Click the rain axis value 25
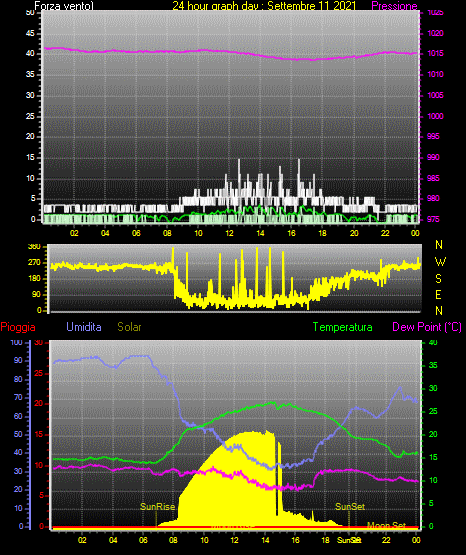466x555 pixels. pos(39,373)
